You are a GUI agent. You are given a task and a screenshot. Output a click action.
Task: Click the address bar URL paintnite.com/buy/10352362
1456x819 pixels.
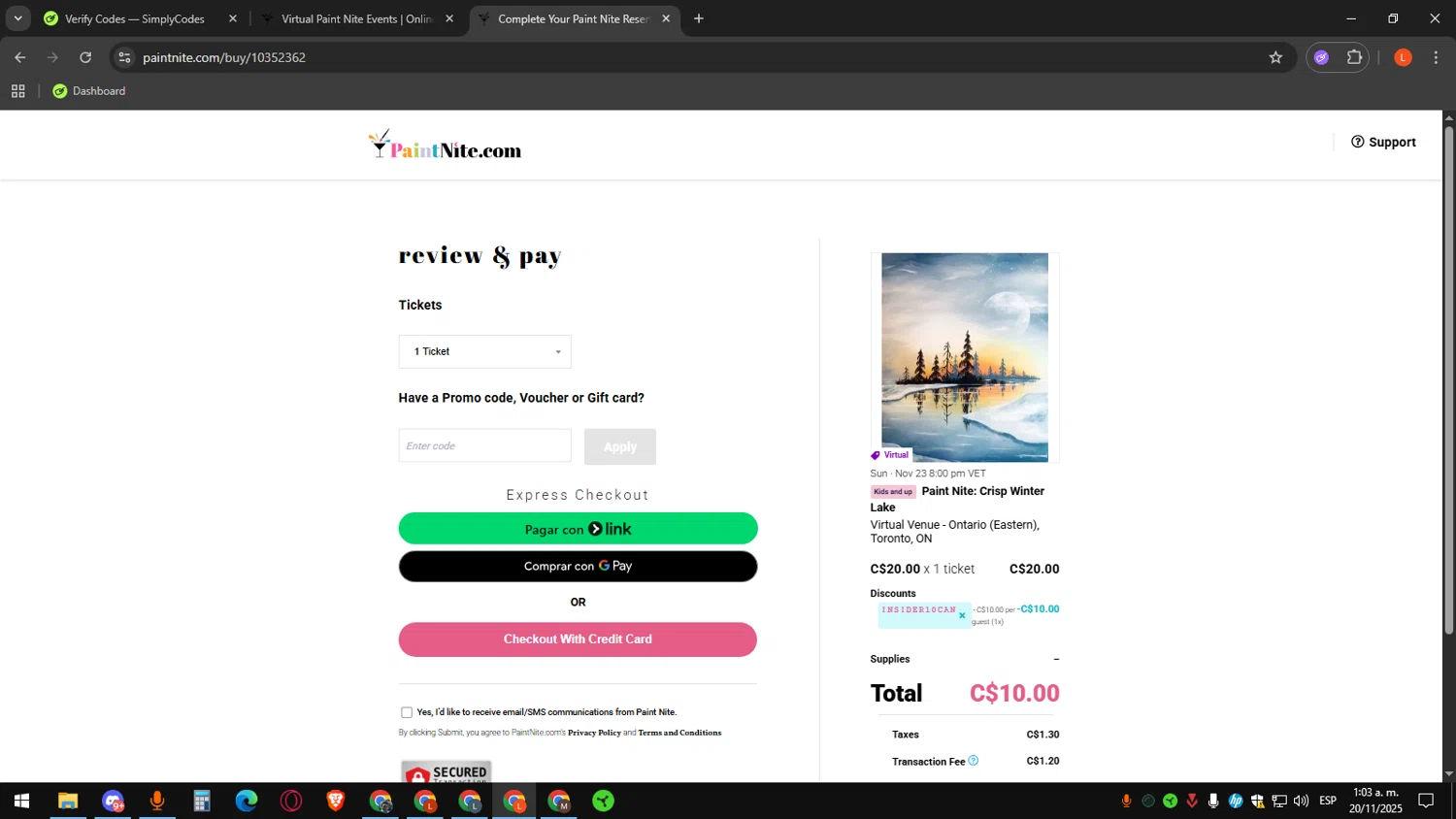pos(224,57)
